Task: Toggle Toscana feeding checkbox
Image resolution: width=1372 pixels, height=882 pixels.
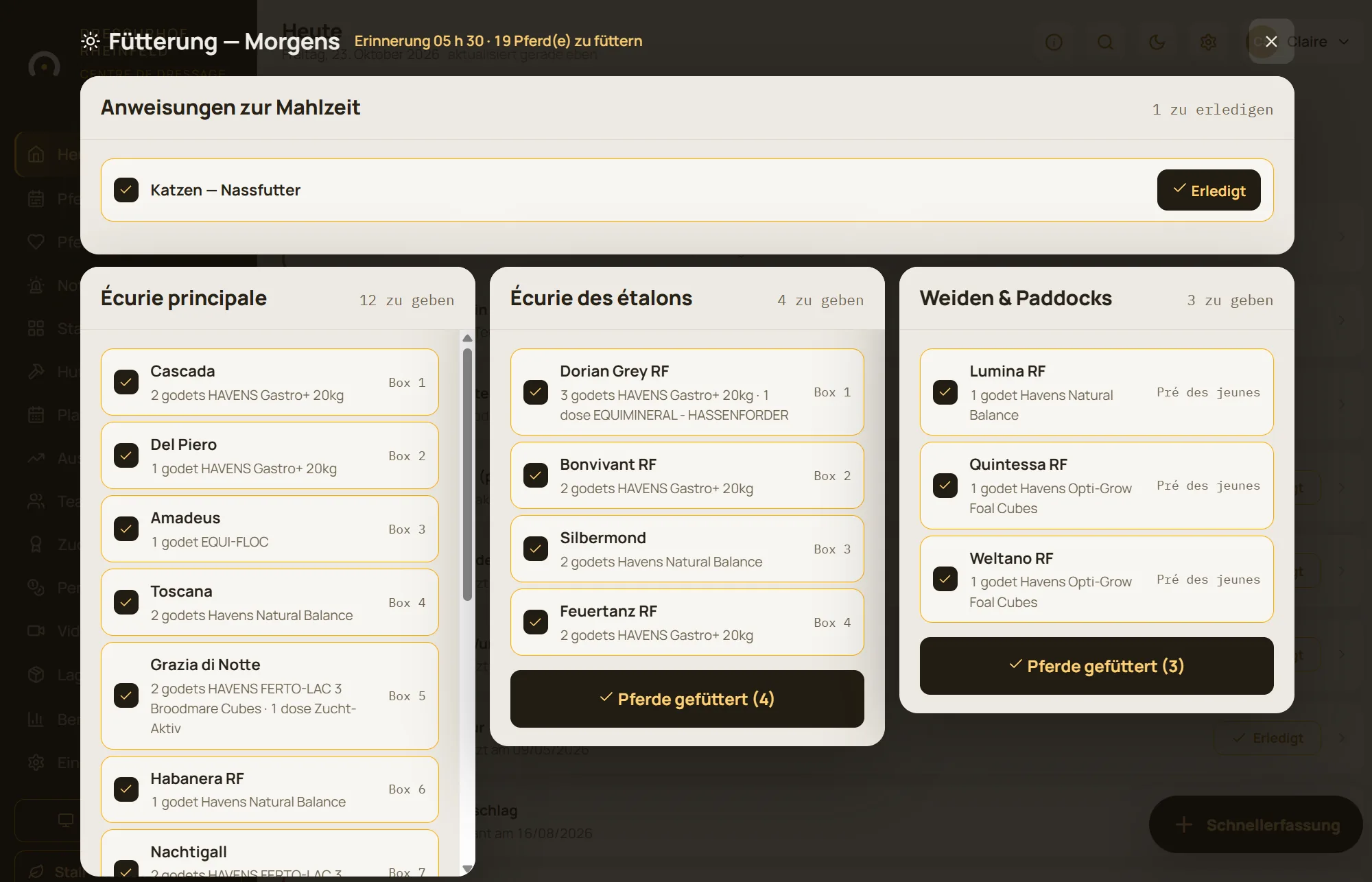Action: point(126,602)
